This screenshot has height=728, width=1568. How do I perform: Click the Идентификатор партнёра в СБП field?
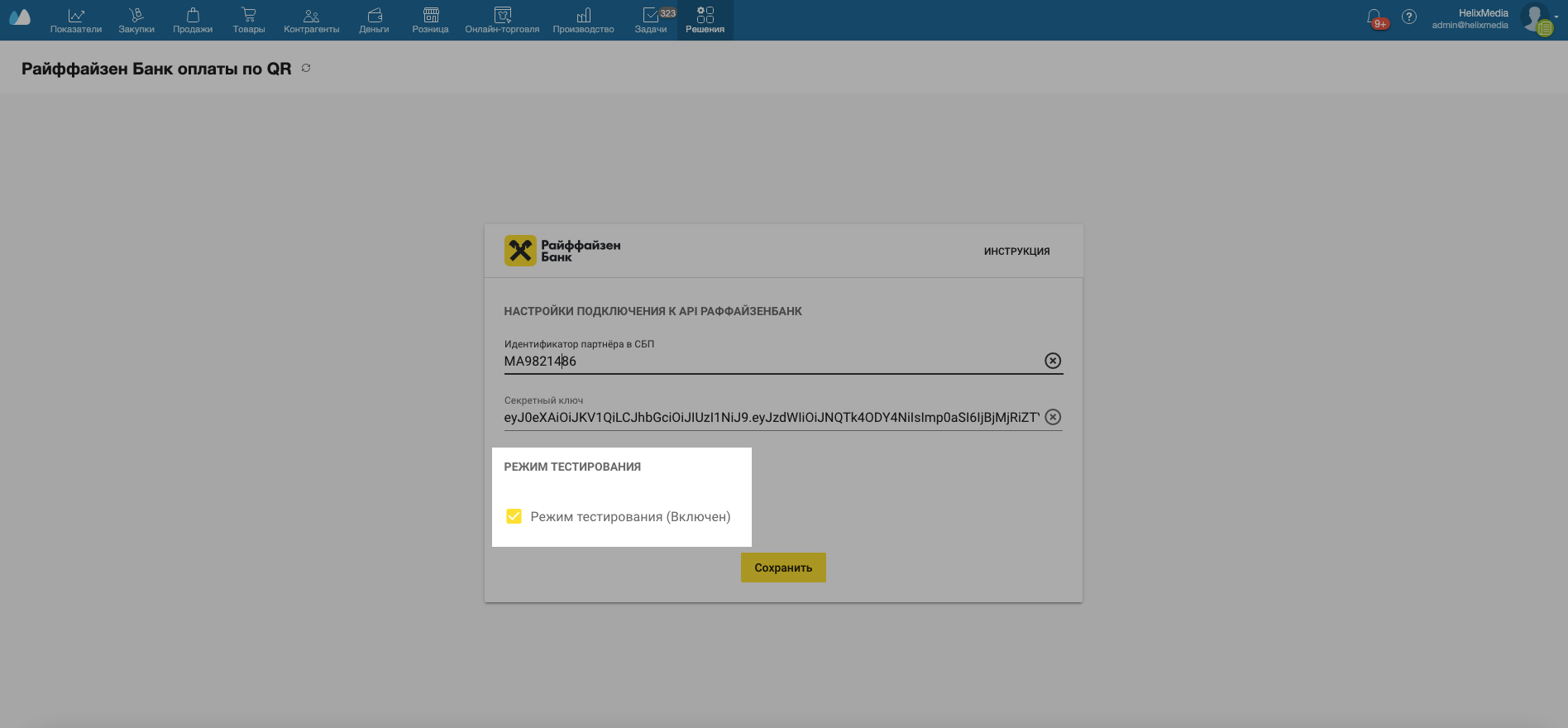(x=772, y=361)
